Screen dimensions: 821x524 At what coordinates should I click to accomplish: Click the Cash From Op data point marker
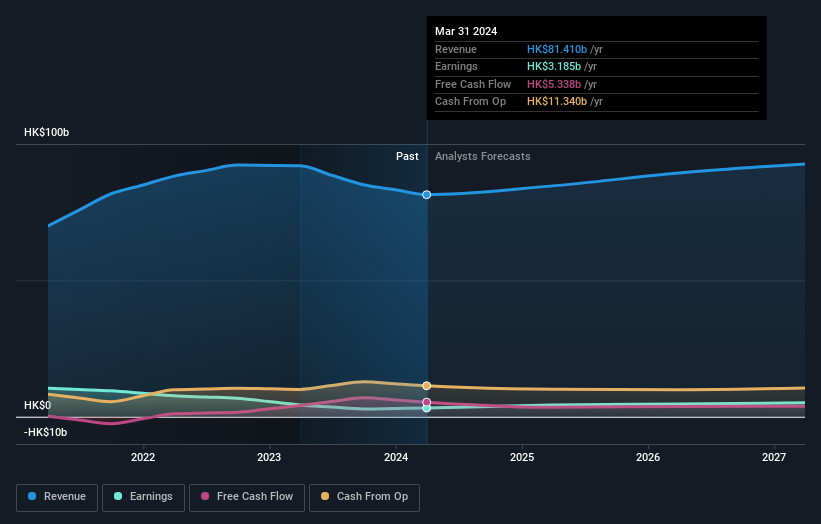(x=427, y=386)
